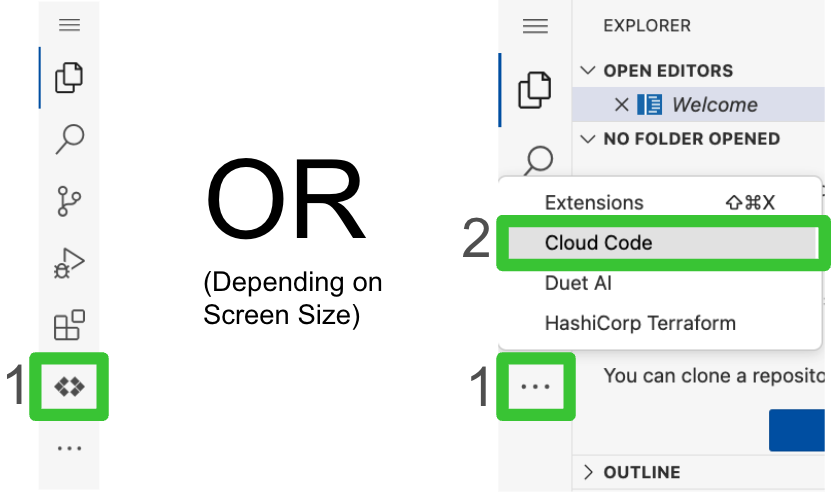This screenshot has width=836, height=492.
Task: Click the hamburger menu above the icon-only activity bar
Action: [69, 25]
